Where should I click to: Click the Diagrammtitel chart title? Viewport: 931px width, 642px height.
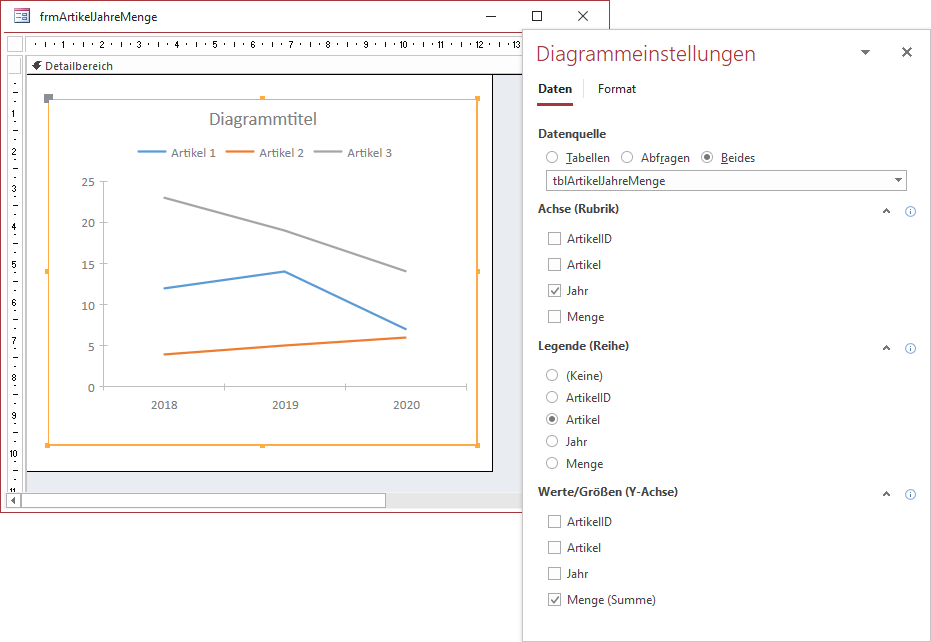[262, 119]
